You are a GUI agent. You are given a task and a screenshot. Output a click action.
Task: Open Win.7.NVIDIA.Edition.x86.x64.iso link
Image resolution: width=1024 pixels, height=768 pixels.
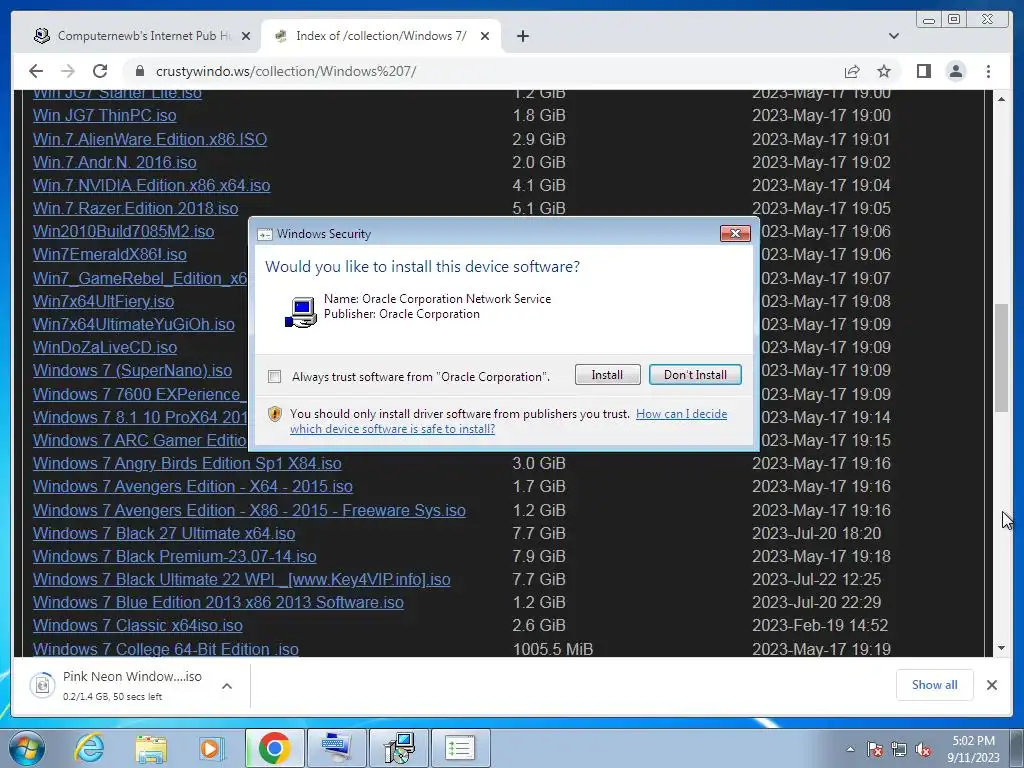coord(152,185)
